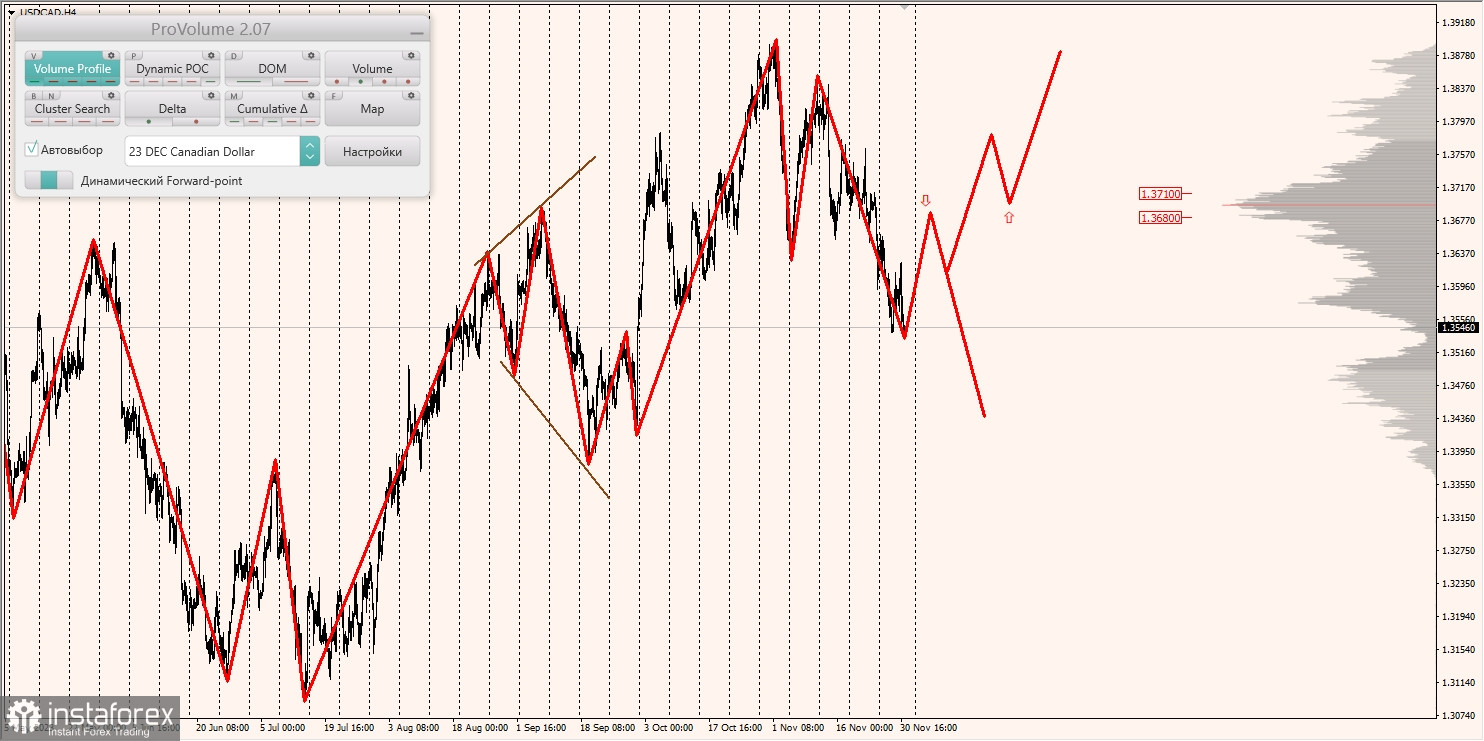
Task: Select green dot segment under Volume
Action: [x=360, y=82]
